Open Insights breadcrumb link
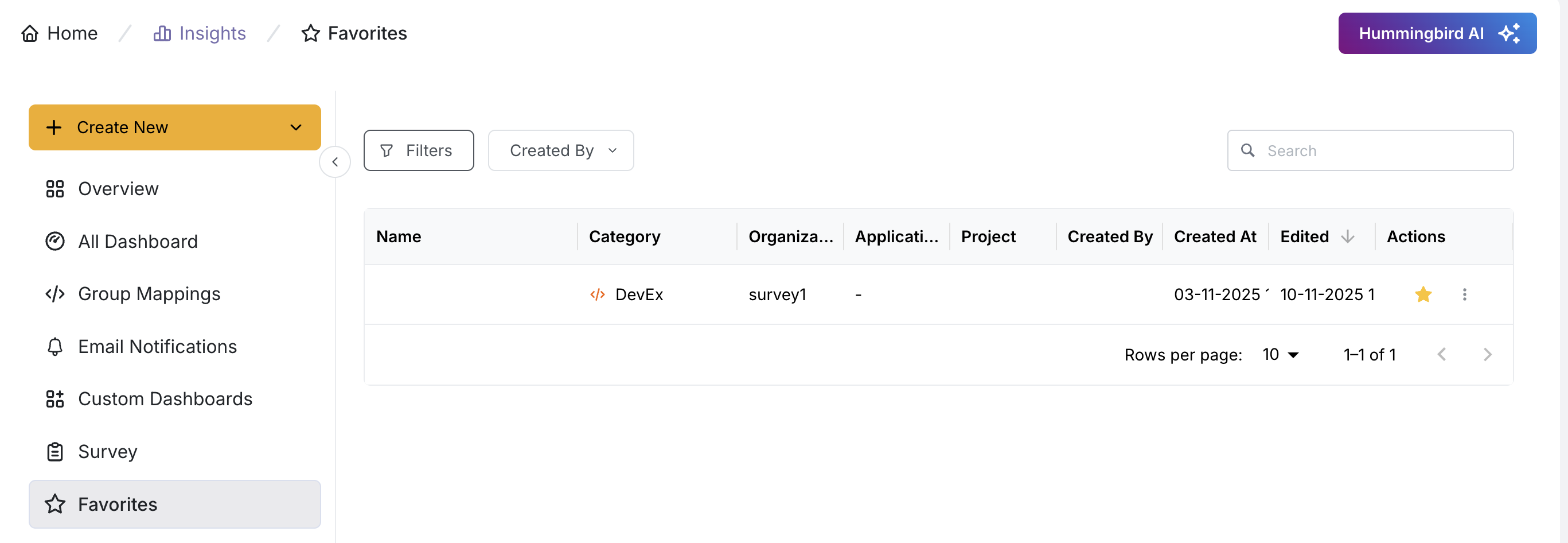The height and width of the screenshot is (543, 1568). click(x=200, y=33)
